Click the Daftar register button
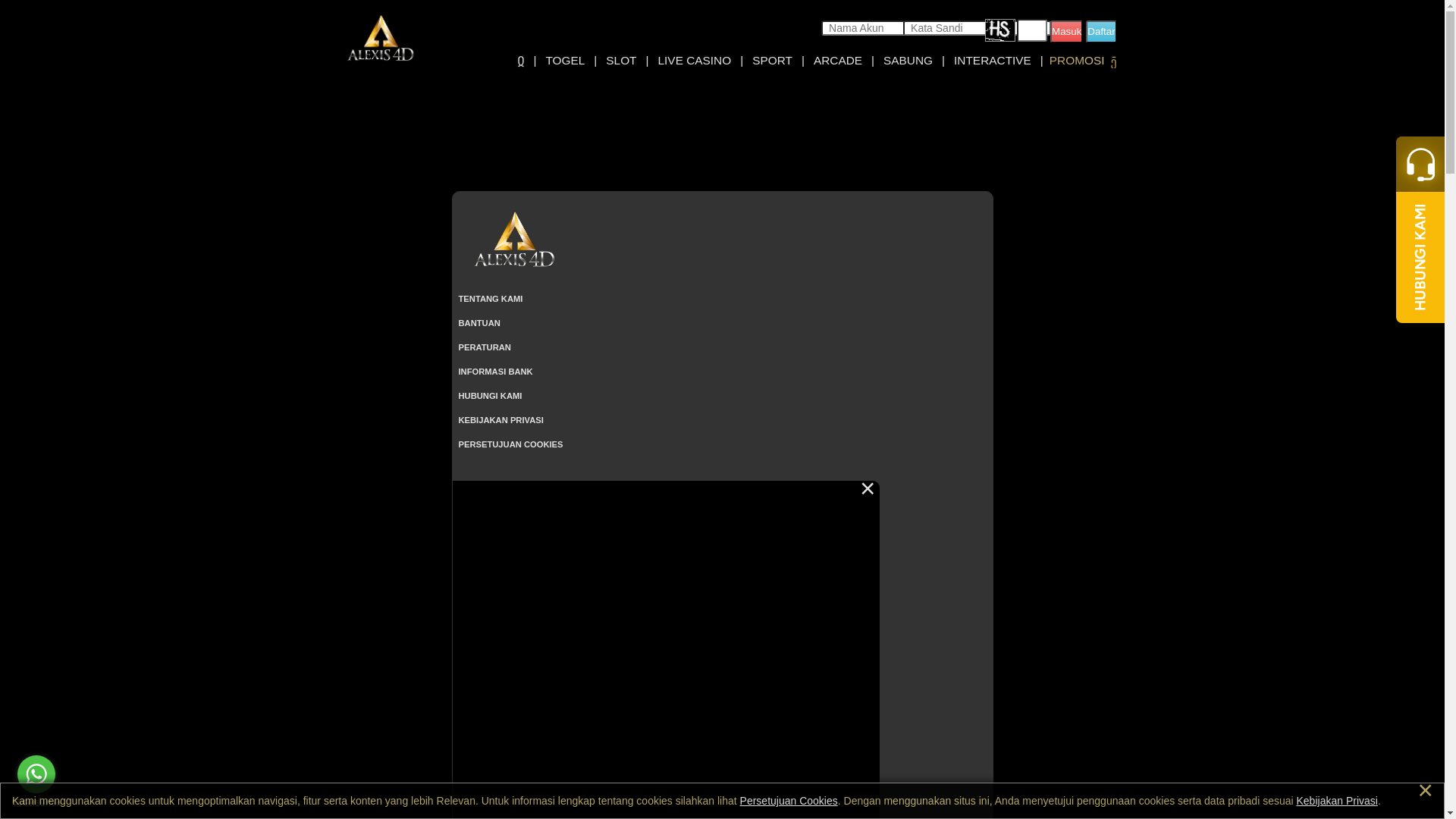This screenshot has height=819, width=1456. pos(1101,31)
